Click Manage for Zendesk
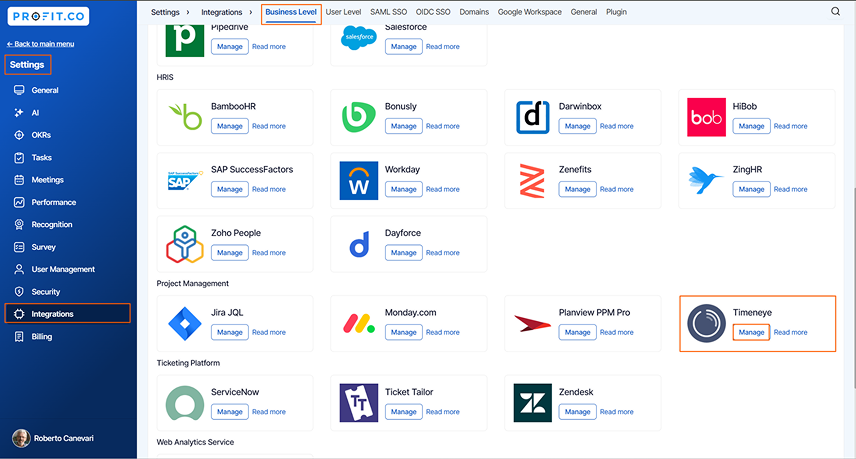Image resolution: width=856 pixels, height=459 pixels. pos(578,412)
